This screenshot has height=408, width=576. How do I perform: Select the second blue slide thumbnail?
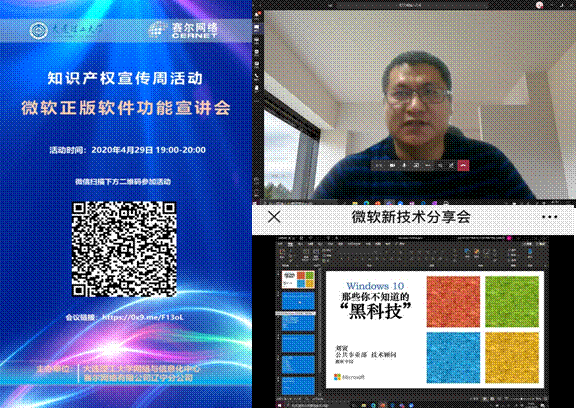pos(298,302)
